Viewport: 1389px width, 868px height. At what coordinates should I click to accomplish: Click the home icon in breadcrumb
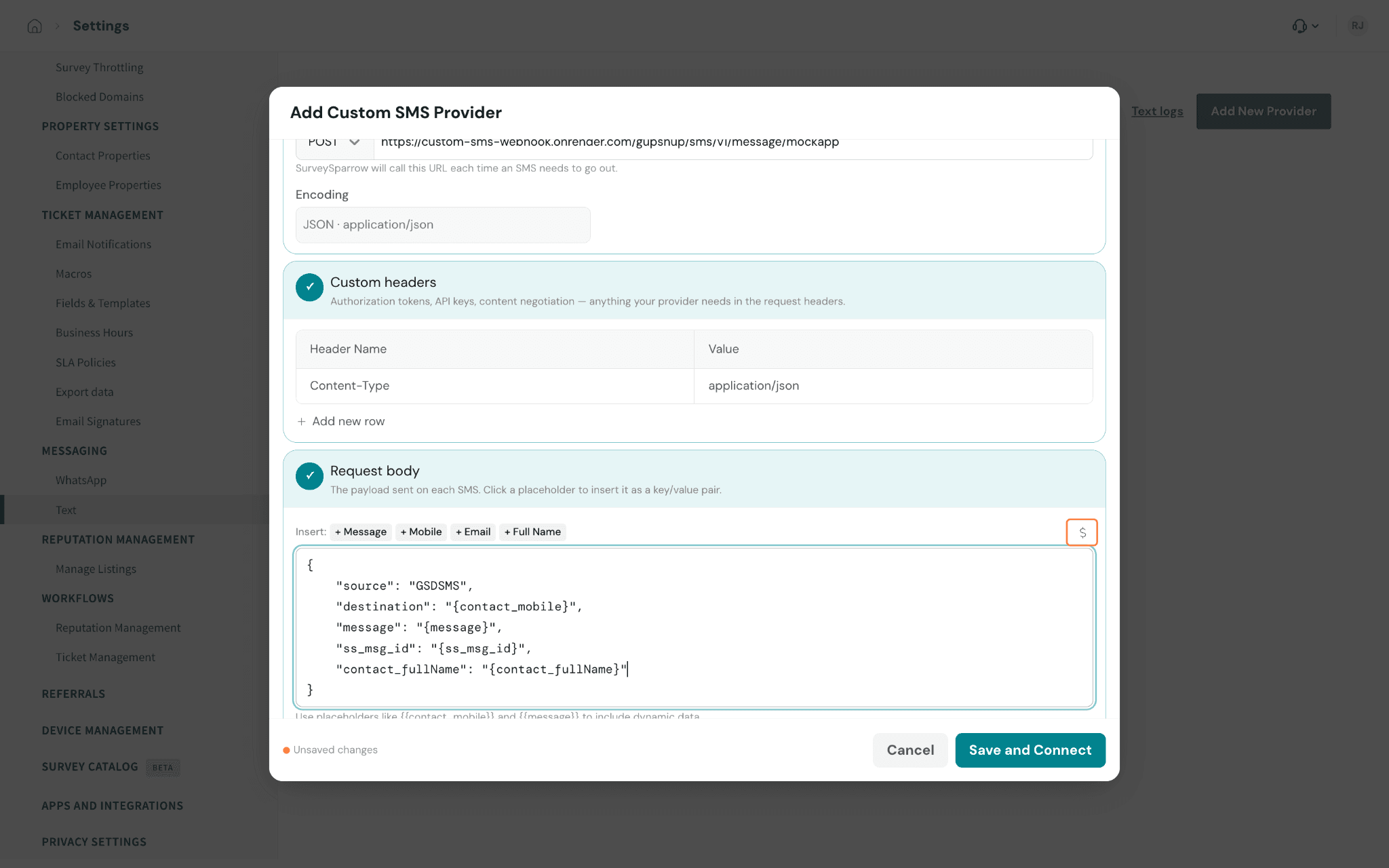(35, 26)
